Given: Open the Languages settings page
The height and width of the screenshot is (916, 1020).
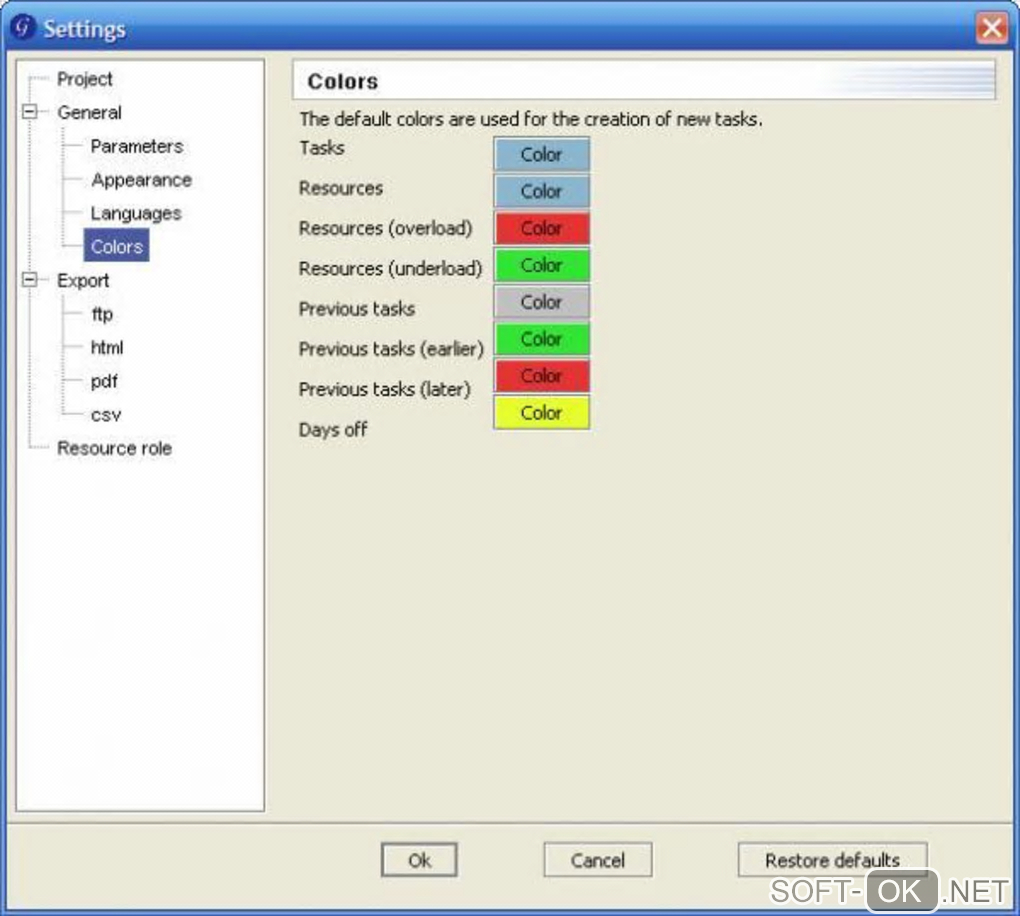Looking at the screenshot, I should [x=136, y=213].
